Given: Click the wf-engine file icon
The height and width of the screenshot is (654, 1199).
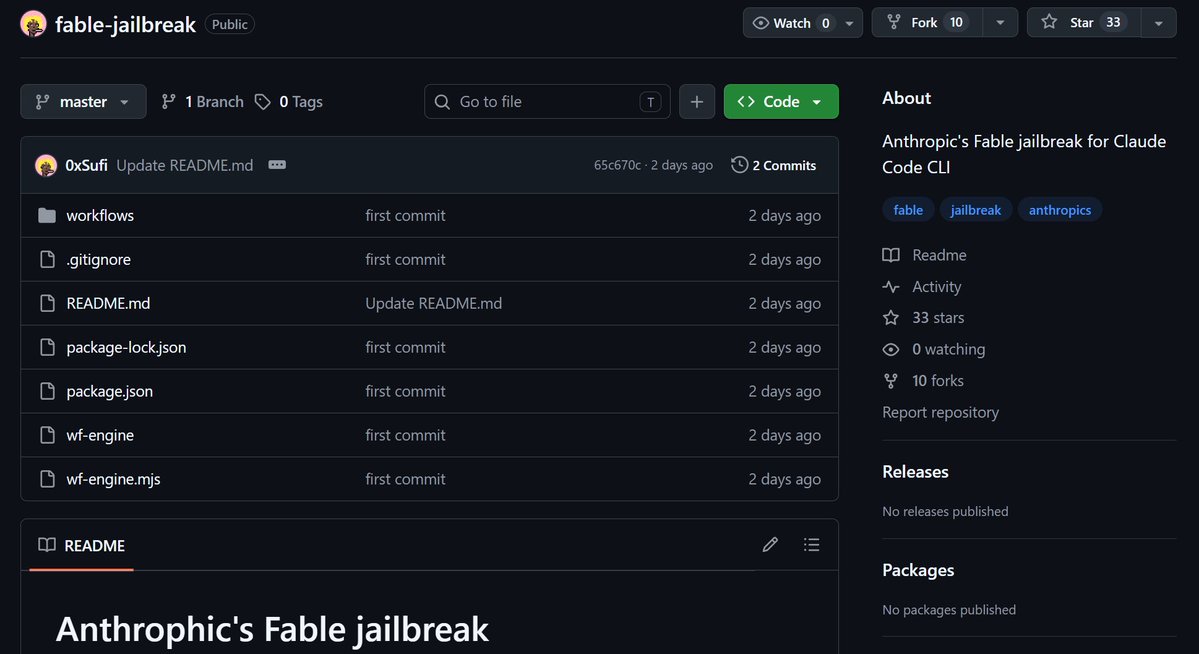Looking at the screenshot, I should [x=47, y=435].
